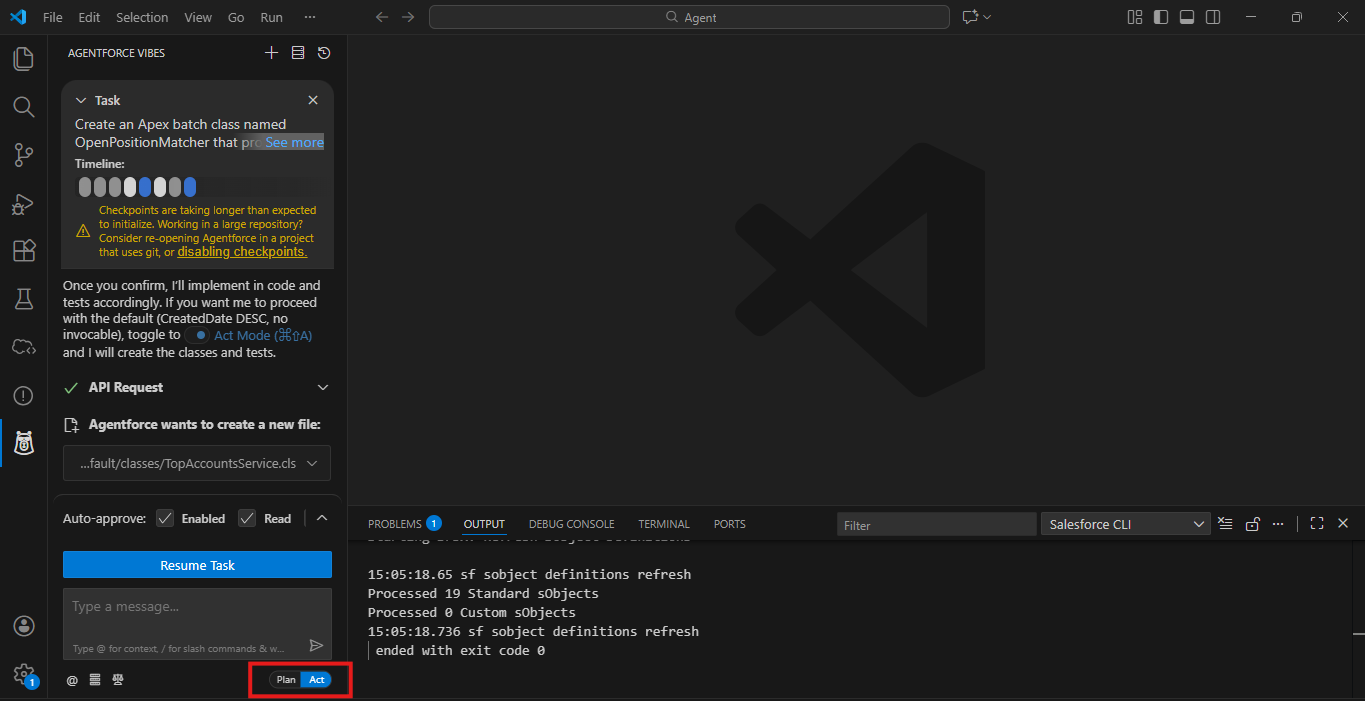Expand the TopAccountsService.cls file preview
This screenshot has width=1365, height=701.
[x=312, y=463]
